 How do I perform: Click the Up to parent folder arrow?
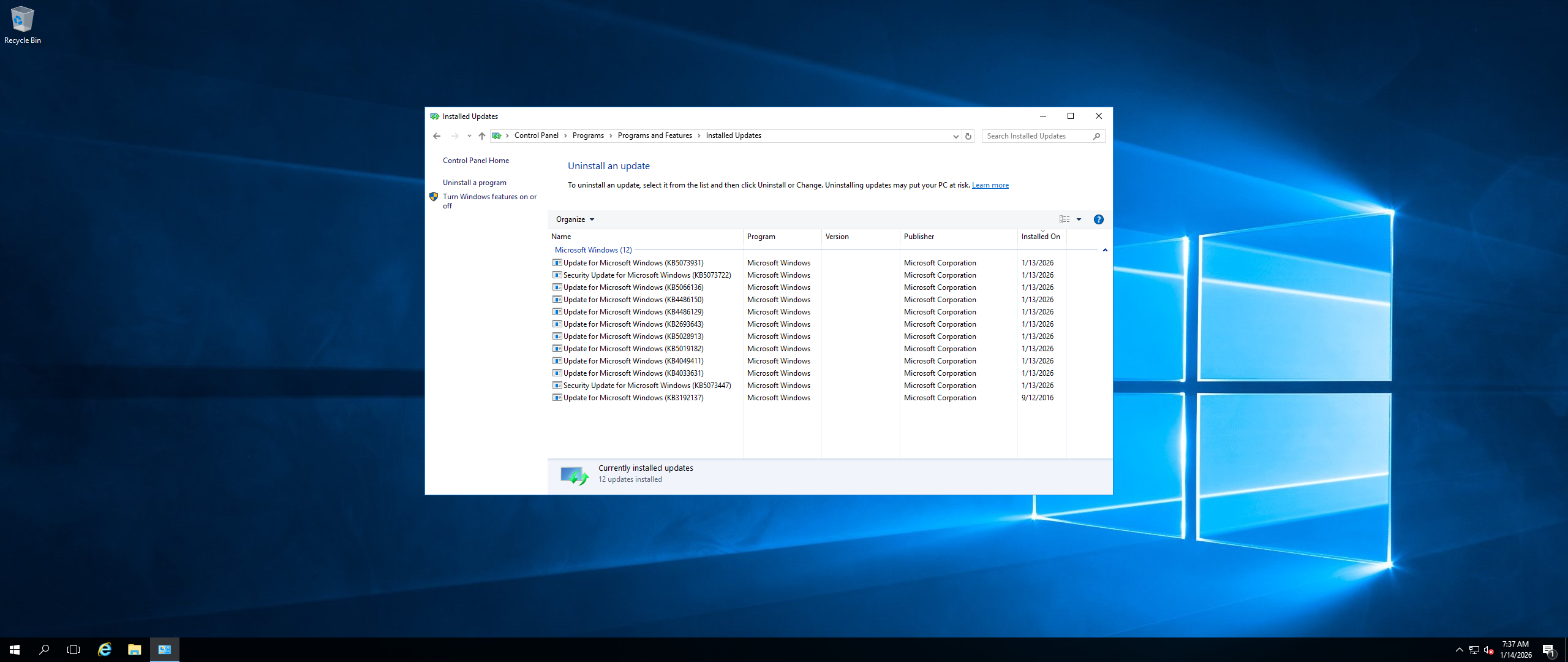[482, 136]
